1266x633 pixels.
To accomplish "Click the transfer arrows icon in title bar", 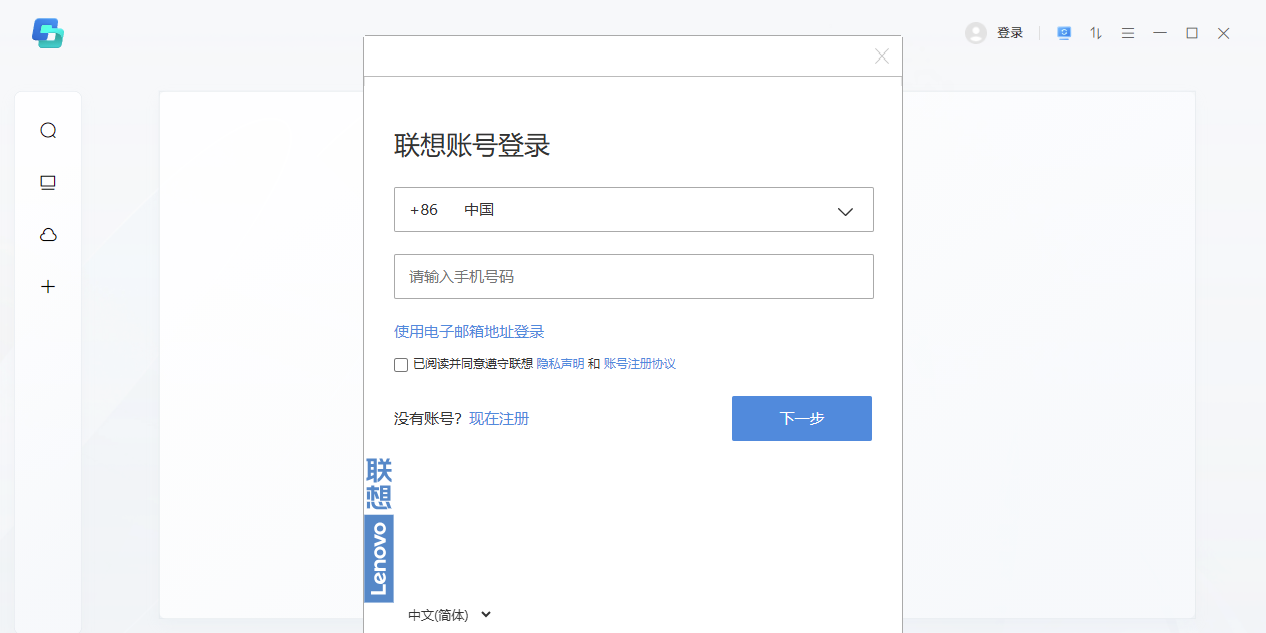I will coord(1096,33).
